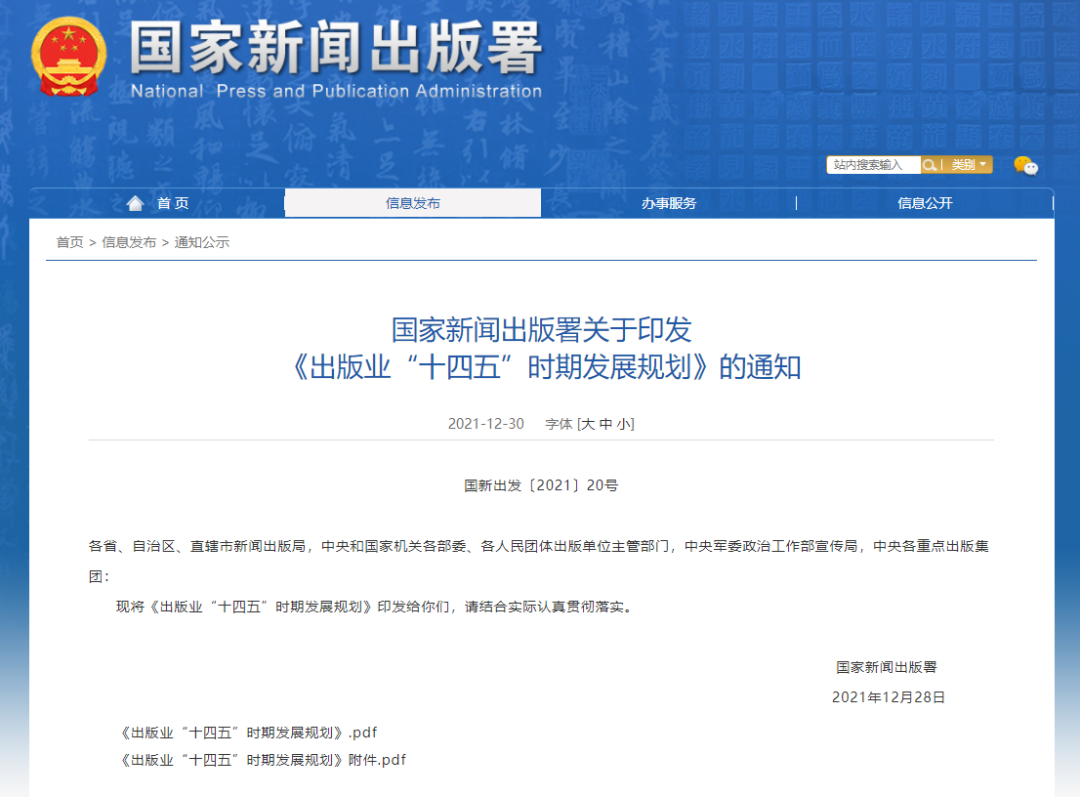Open the 办事服务 navigation tab
1080x797 pixels.
[669, 204]
